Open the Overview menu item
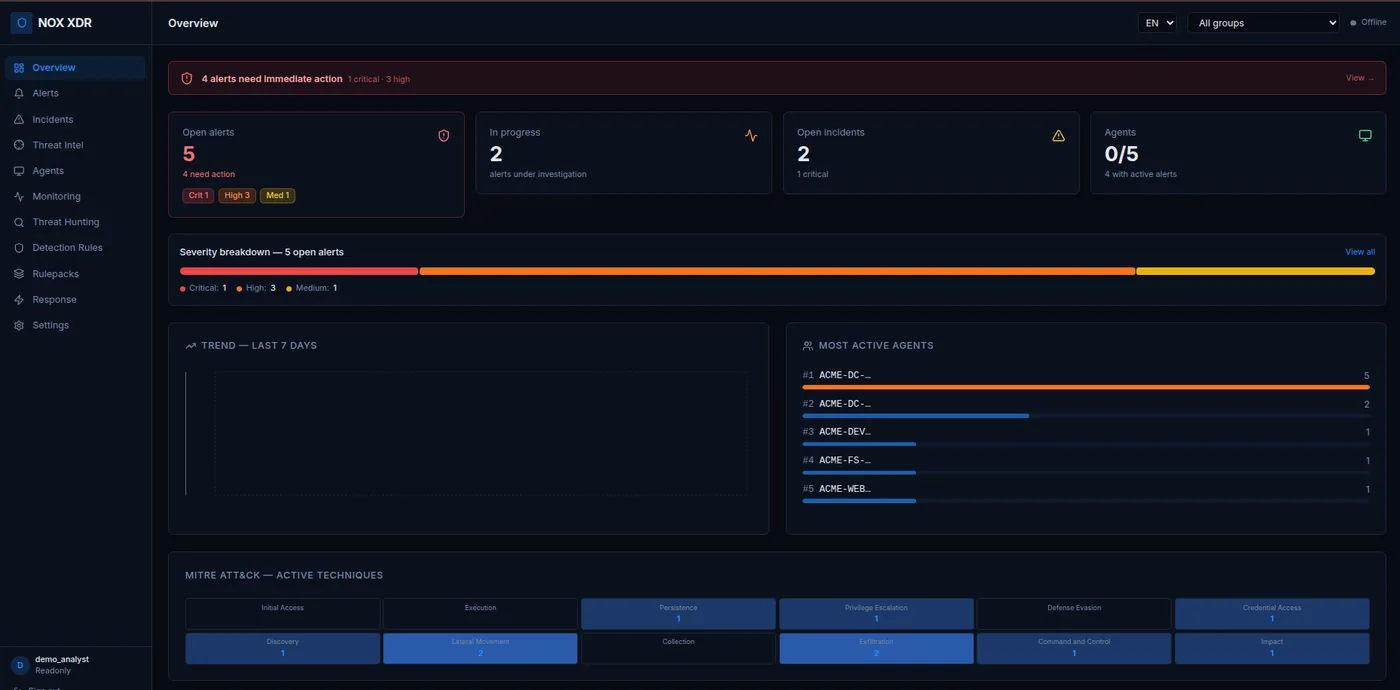 (75, 68)
